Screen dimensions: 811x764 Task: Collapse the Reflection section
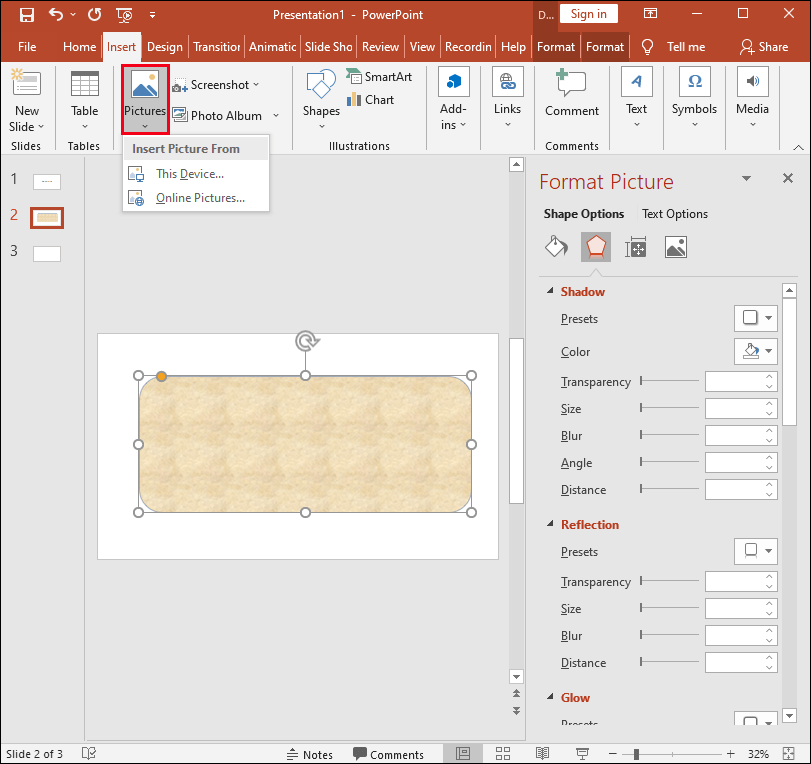point(549,524)
